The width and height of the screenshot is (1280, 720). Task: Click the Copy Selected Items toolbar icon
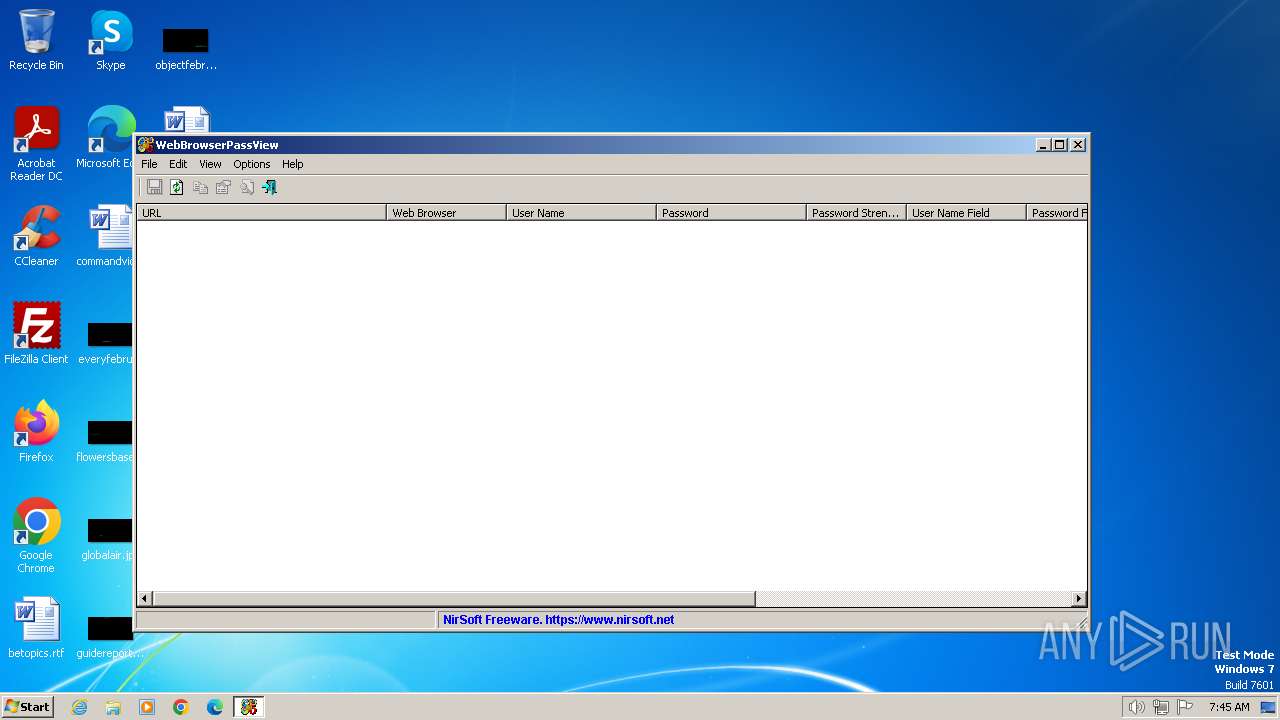coord(200,187)
